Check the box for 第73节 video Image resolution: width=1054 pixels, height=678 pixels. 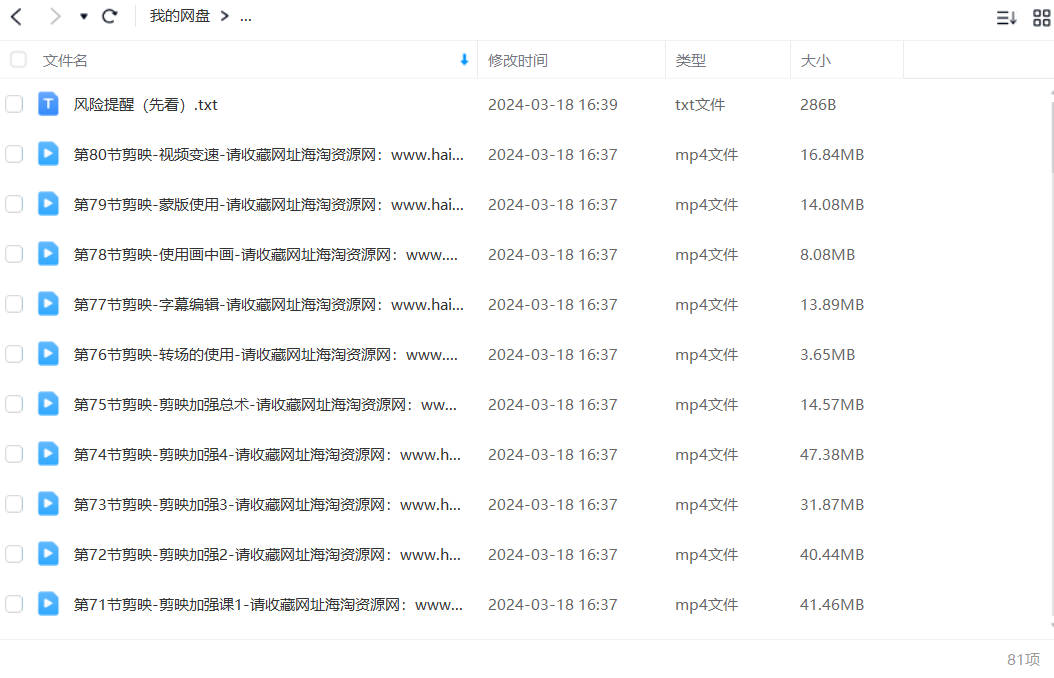click(x=14, y=504)
